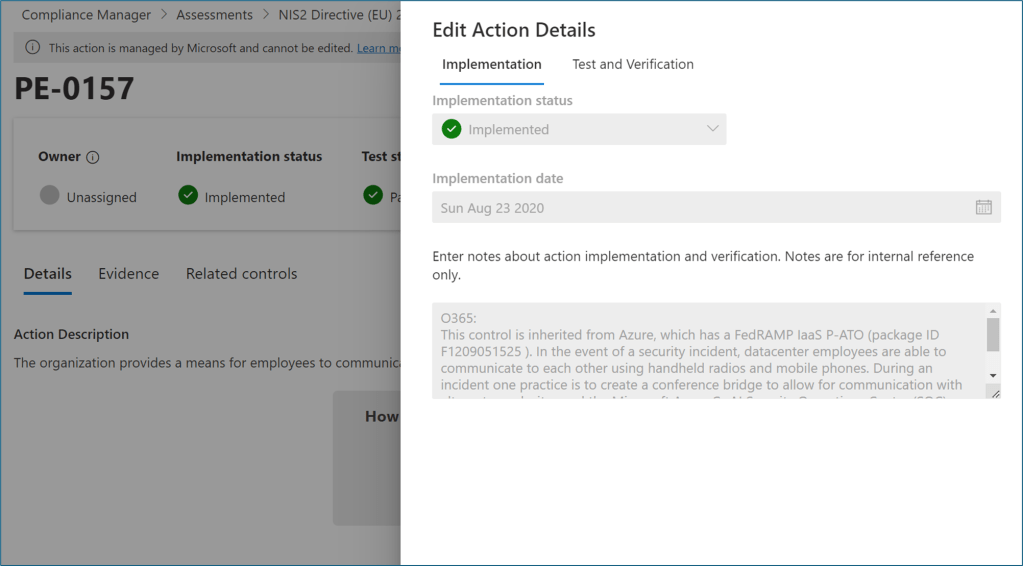
Task: Switch to the Test and Verification tab
Action: click(632, 64)
